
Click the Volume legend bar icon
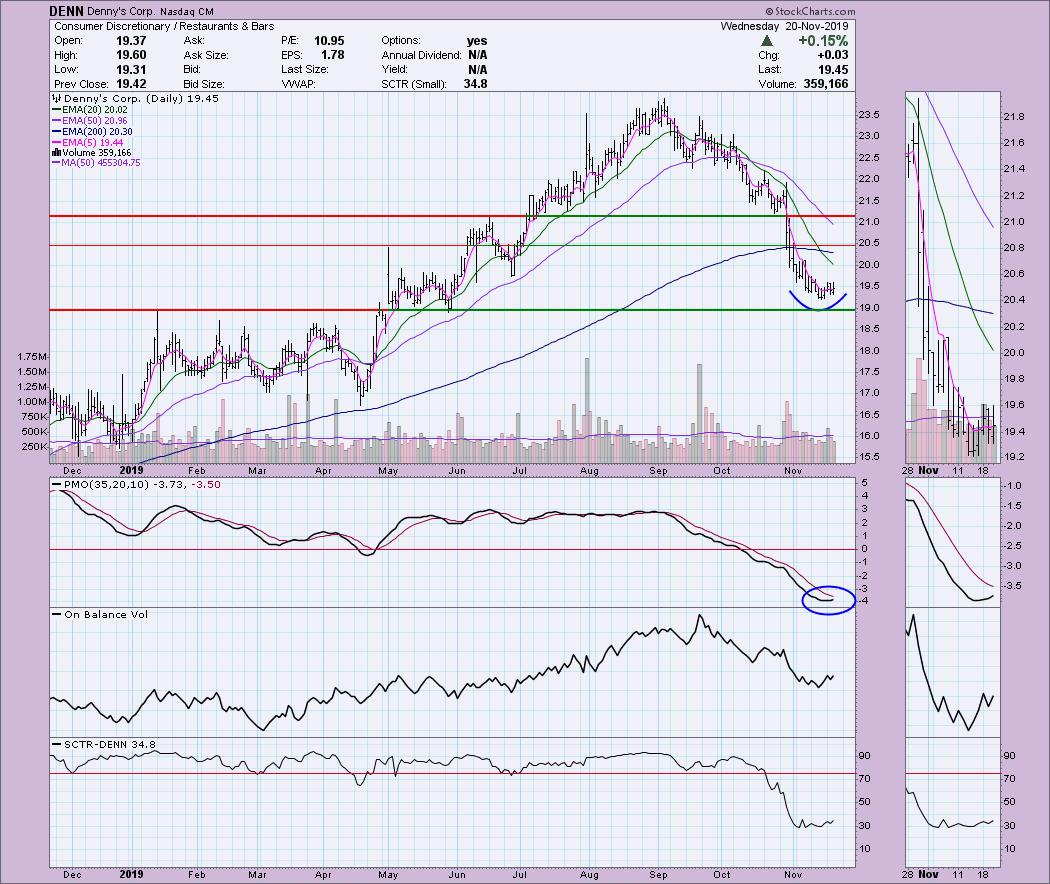point(56,153)
